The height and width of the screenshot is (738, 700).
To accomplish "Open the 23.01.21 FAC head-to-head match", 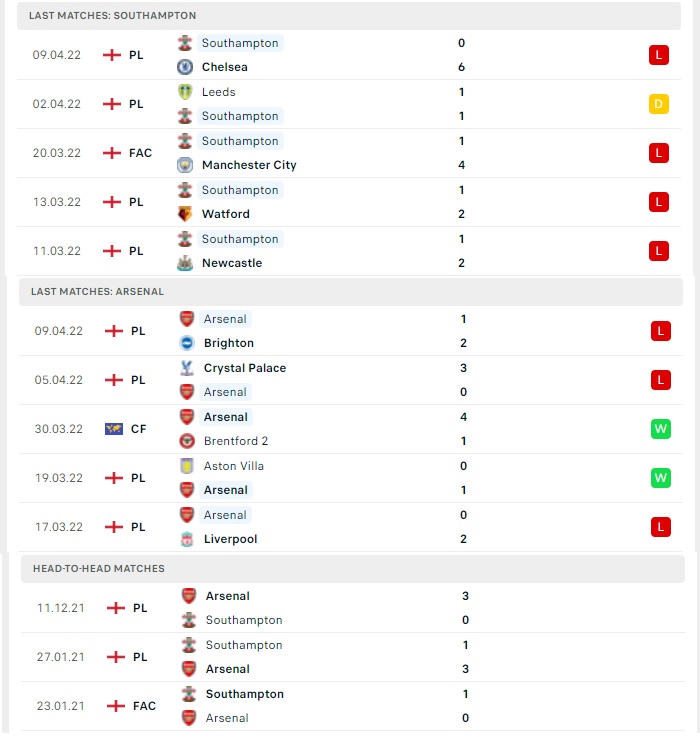I will point(353,706).
